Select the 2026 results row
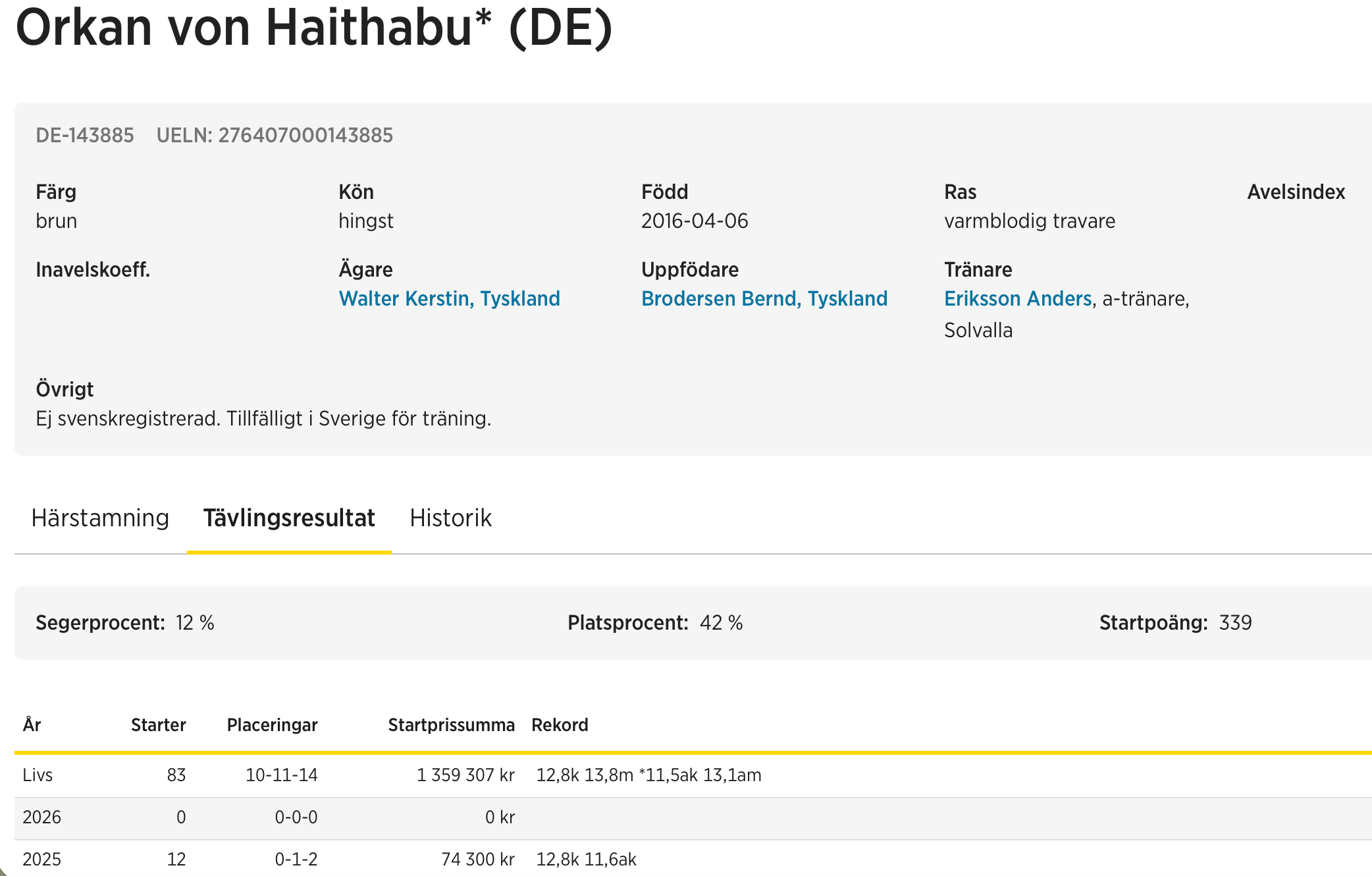 [41, 817]
